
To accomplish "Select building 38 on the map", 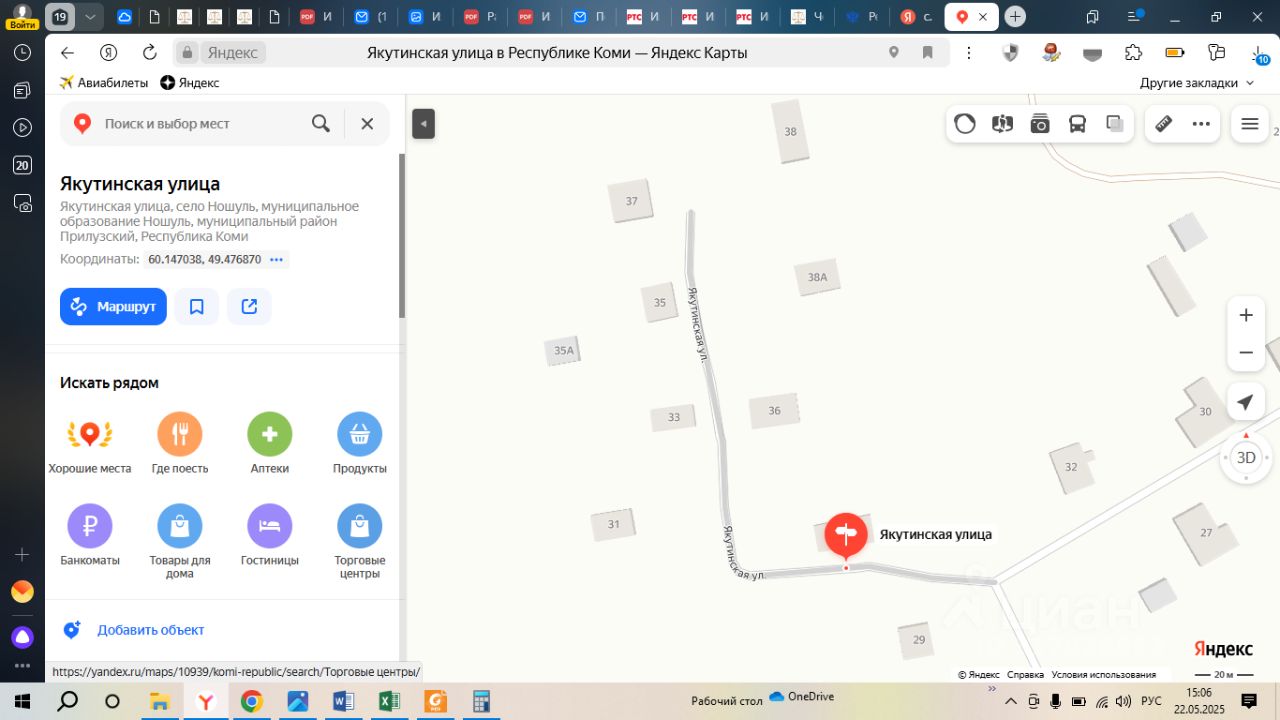I will pyautogui.click(x=791, y=132).
